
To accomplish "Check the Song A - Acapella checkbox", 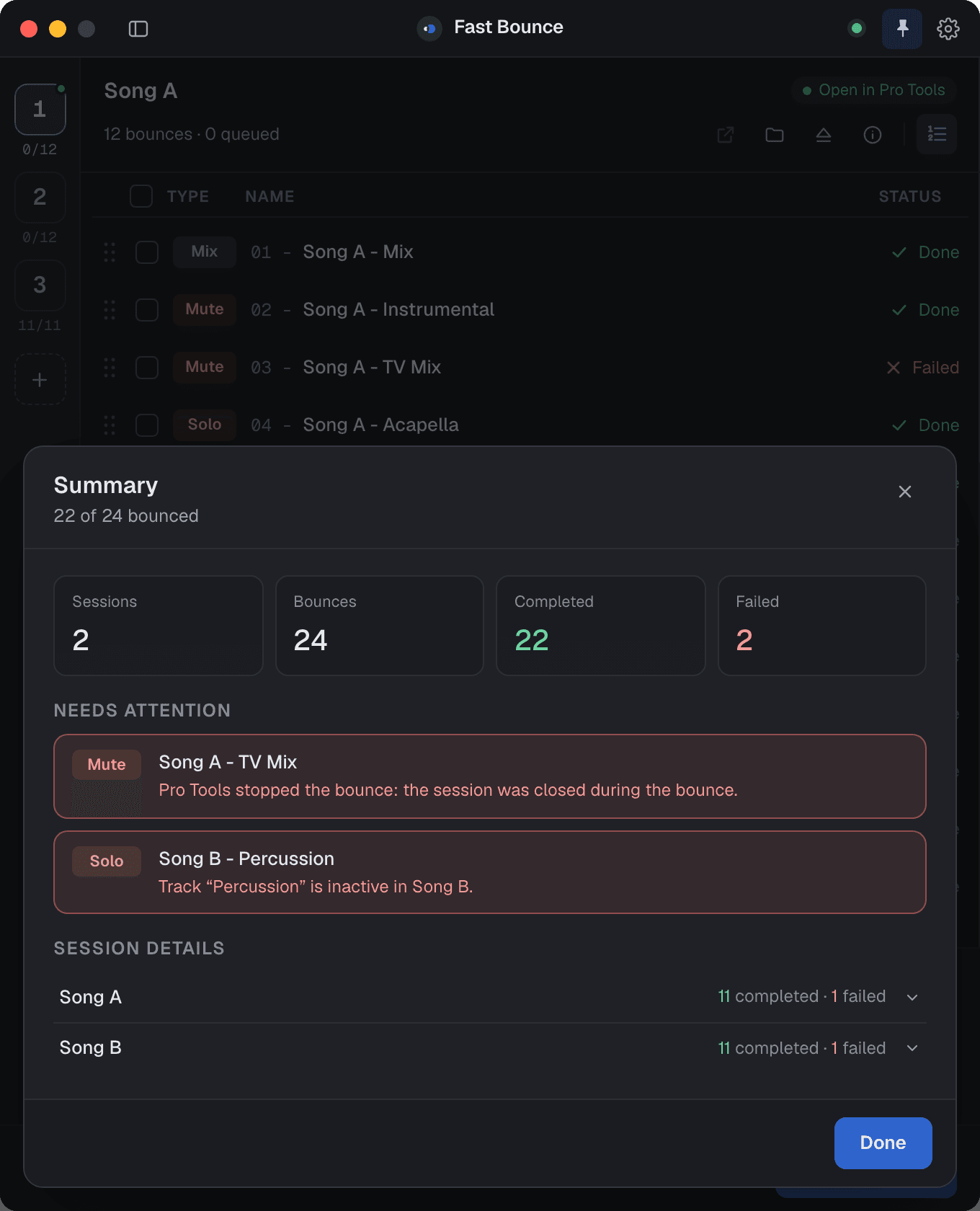I will coord(147,425).
